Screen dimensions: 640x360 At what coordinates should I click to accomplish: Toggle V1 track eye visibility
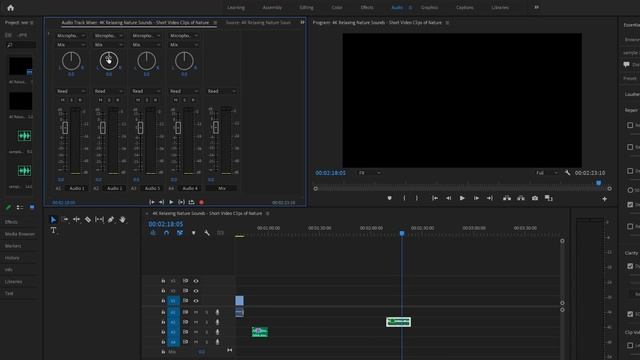pos(196,301)
